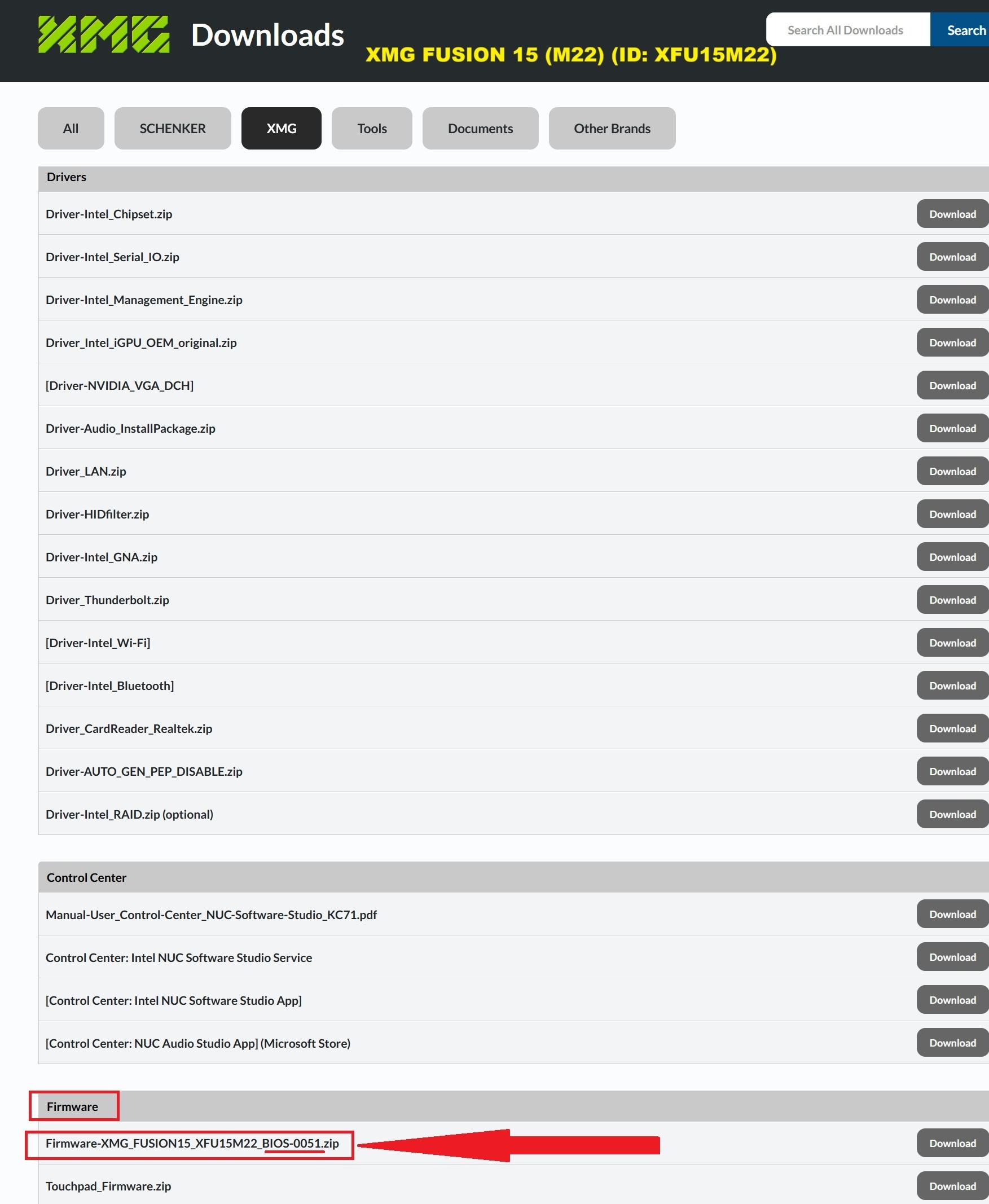This screenshot has width=989, height=1204.
Task: Open the SCHENKER tab
Action: (x=173, y=128)
